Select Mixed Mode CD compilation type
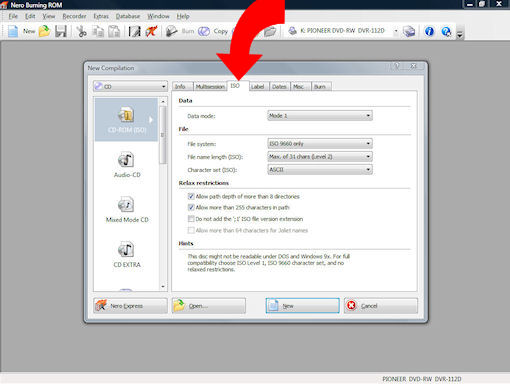 [x=127, y=210]
